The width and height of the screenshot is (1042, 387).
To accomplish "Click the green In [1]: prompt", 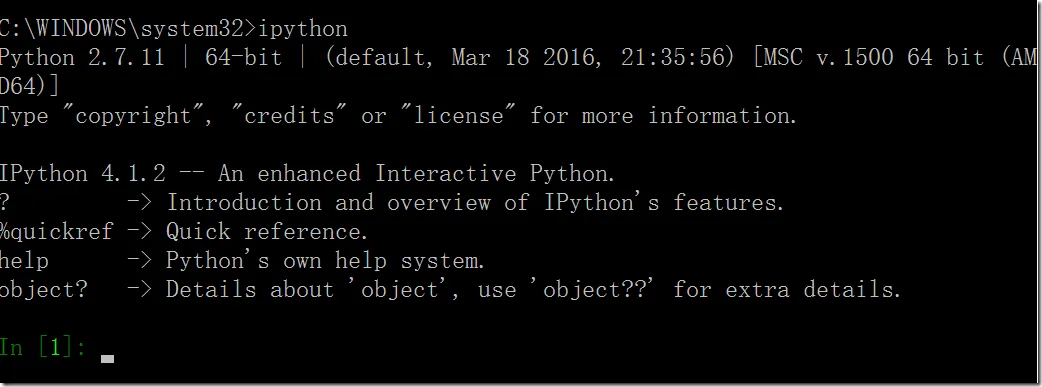I will click(x=43, y=347).
